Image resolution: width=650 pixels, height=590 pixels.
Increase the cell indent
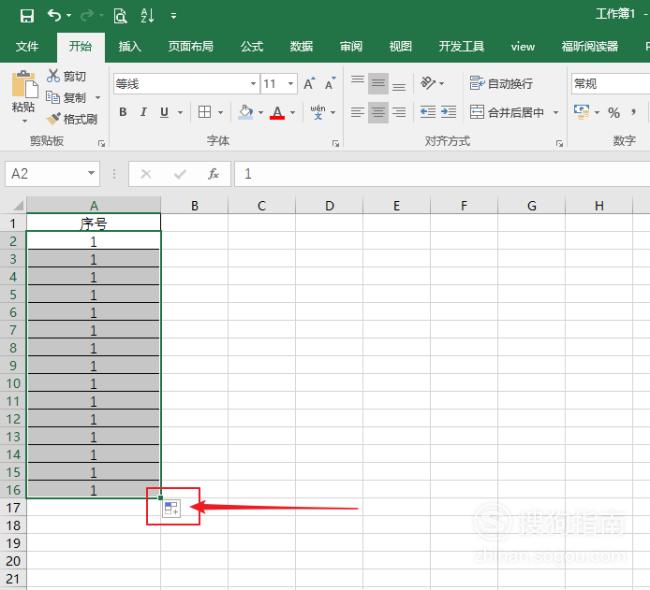448,112
